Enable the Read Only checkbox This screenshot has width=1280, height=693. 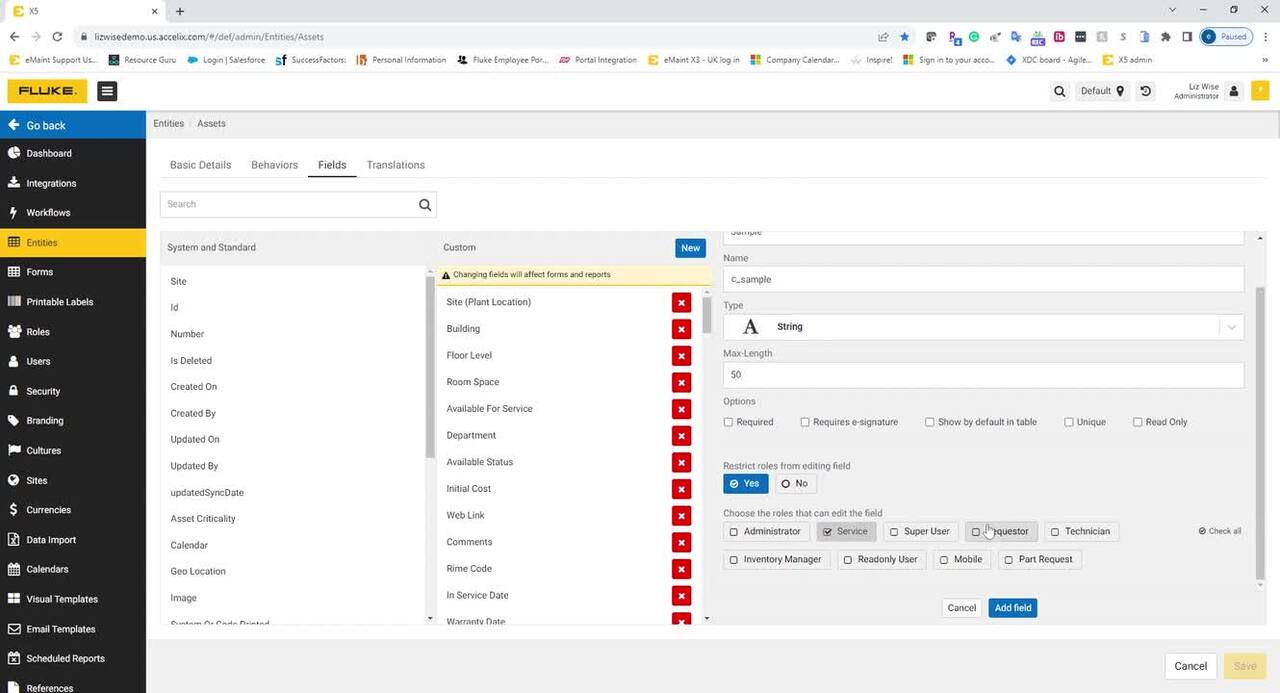point(1138,422)
